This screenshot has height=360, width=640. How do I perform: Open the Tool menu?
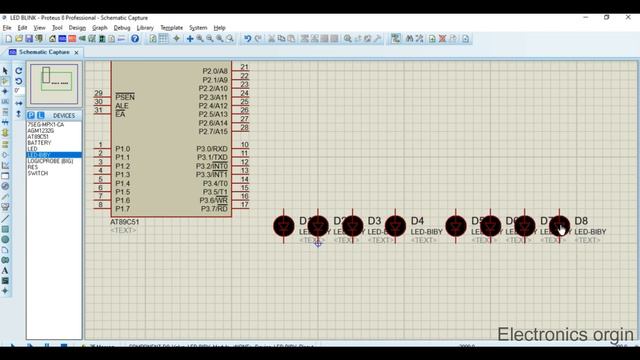click(57, 28)
